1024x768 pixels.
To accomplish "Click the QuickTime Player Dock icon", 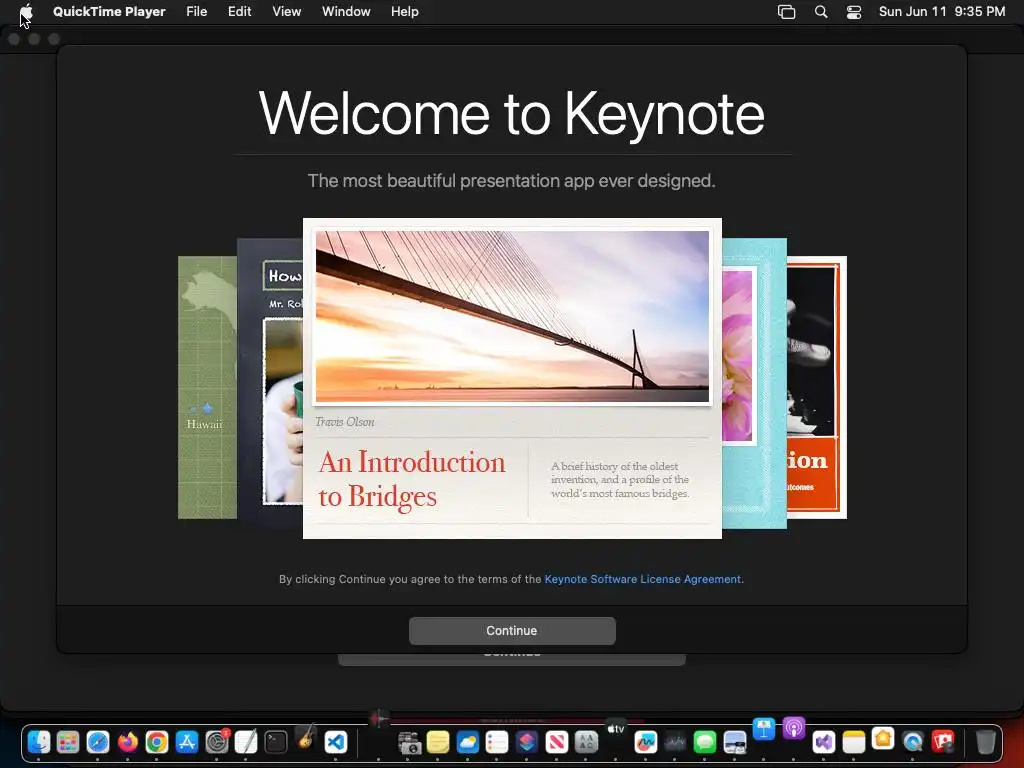I will [913, 742].
